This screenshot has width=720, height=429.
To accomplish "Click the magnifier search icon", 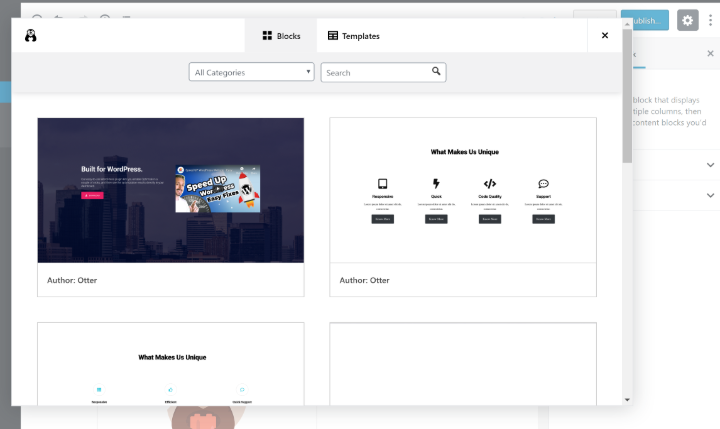I will pos(436,71).
